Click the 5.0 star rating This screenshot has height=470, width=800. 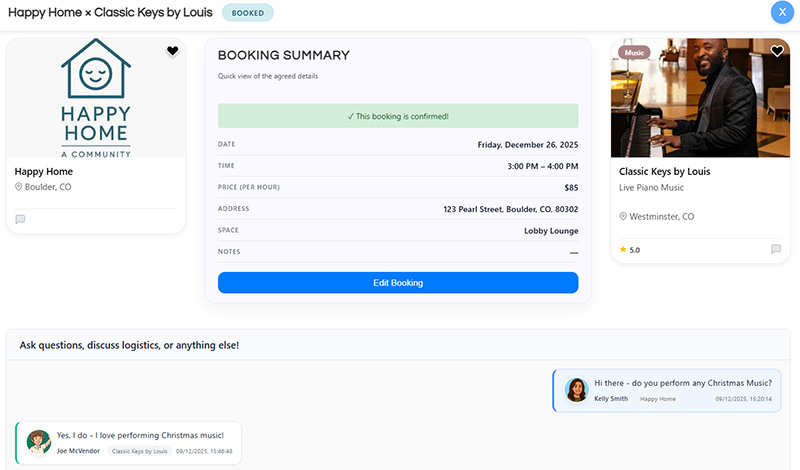tap(630, 249)
